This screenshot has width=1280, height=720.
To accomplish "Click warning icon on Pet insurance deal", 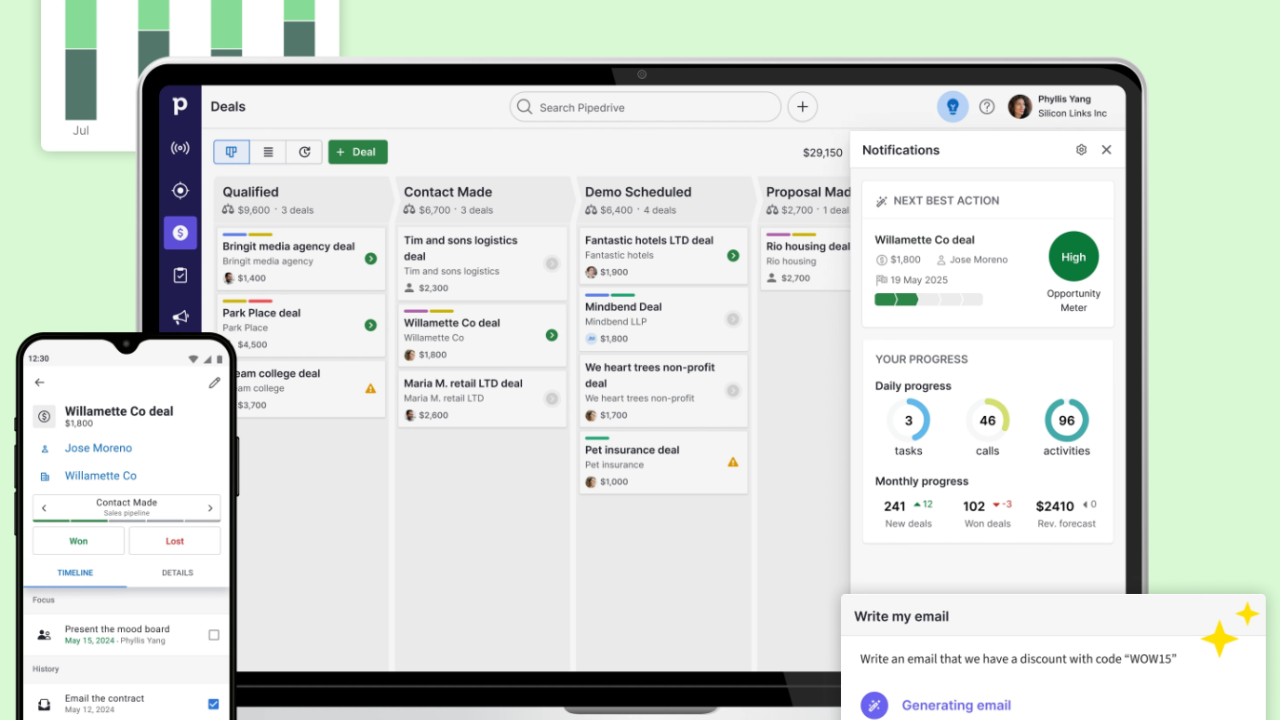I will click(x=732, y=462).
